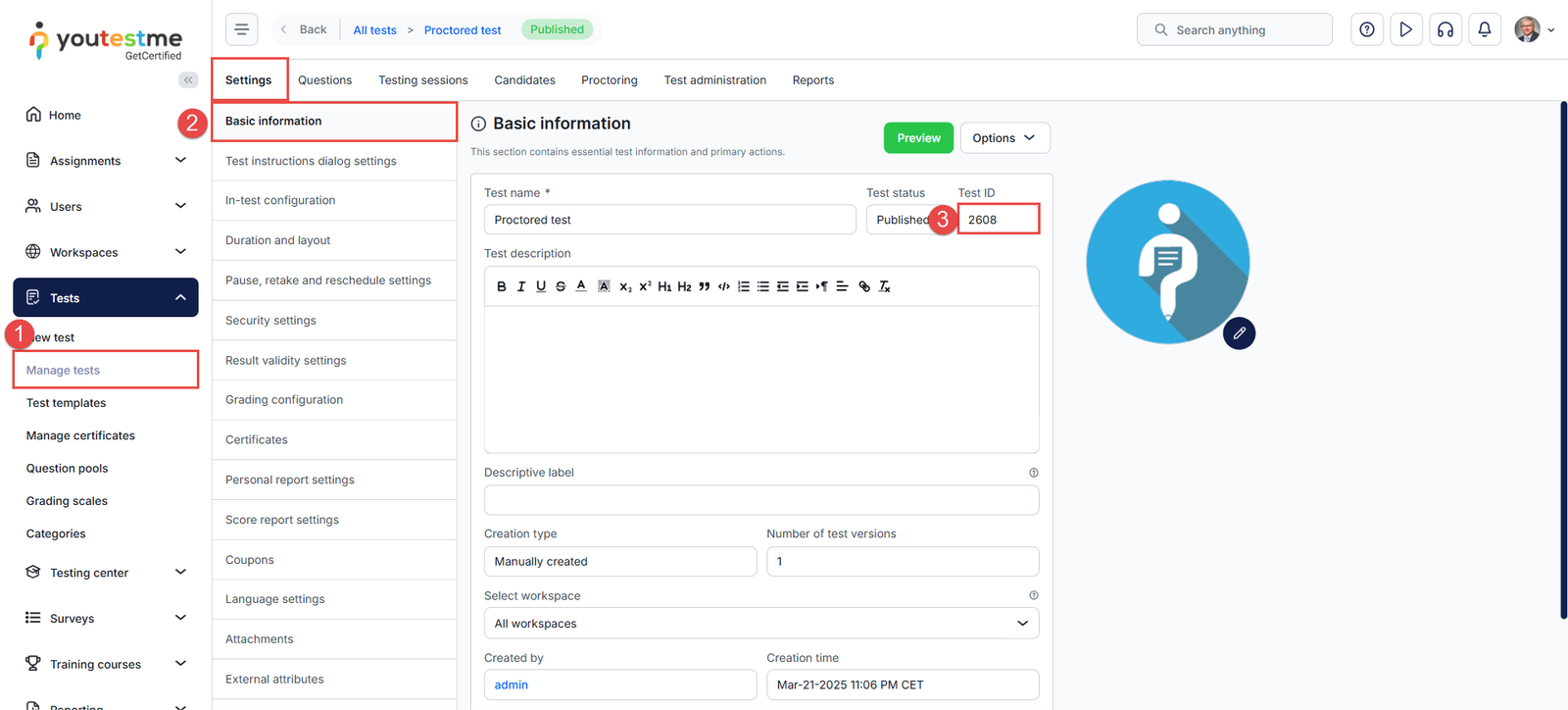Edit test image with the pencil icon
1568x710 pixels.
[x=1239, y=333]
